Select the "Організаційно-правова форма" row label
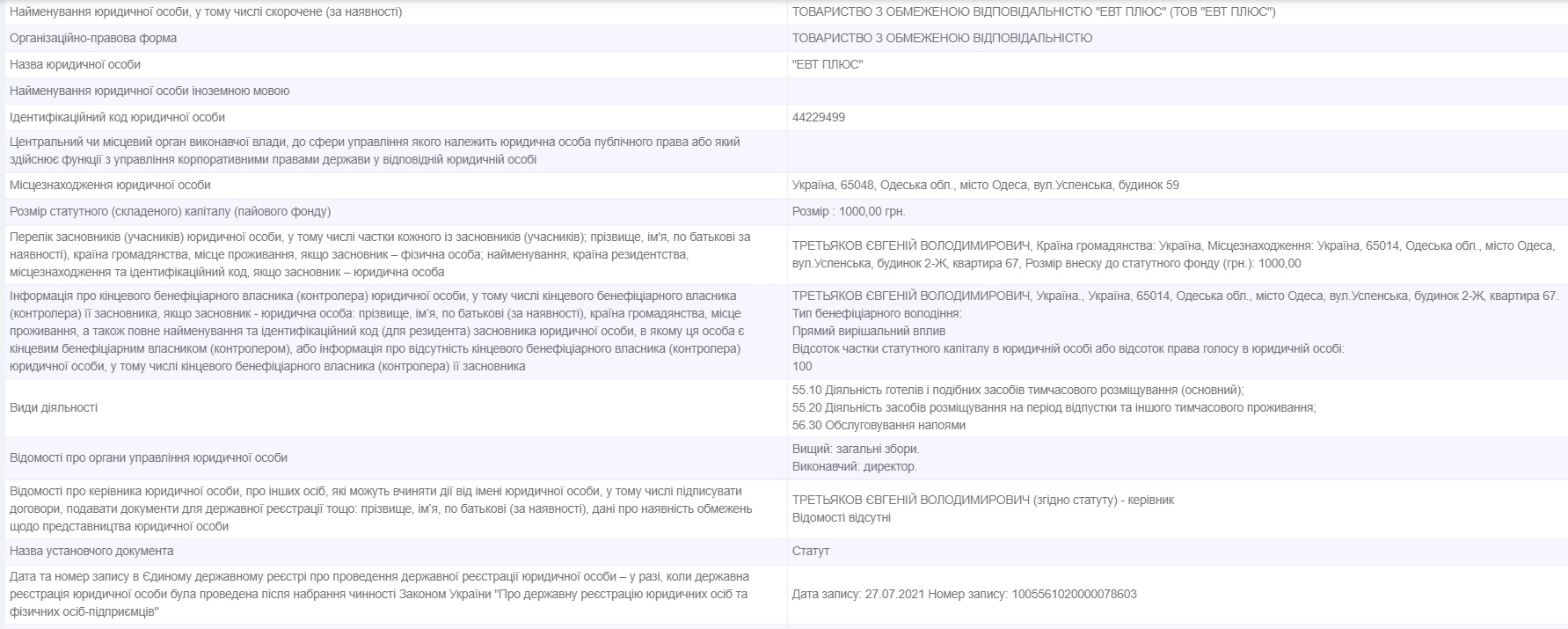 [93, 38]
